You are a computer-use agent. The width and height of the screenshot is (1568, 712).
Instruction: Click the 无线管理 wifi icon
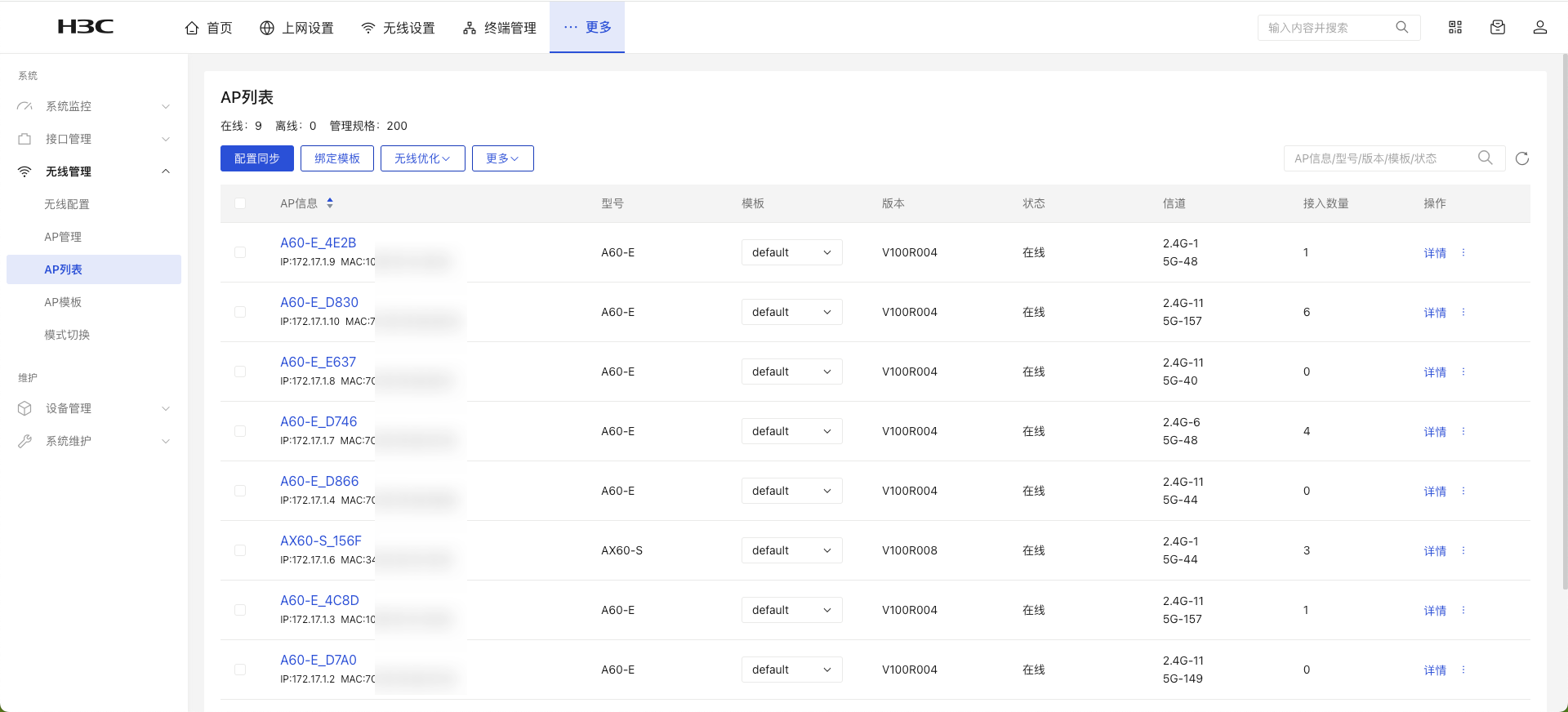coord(24,171)
